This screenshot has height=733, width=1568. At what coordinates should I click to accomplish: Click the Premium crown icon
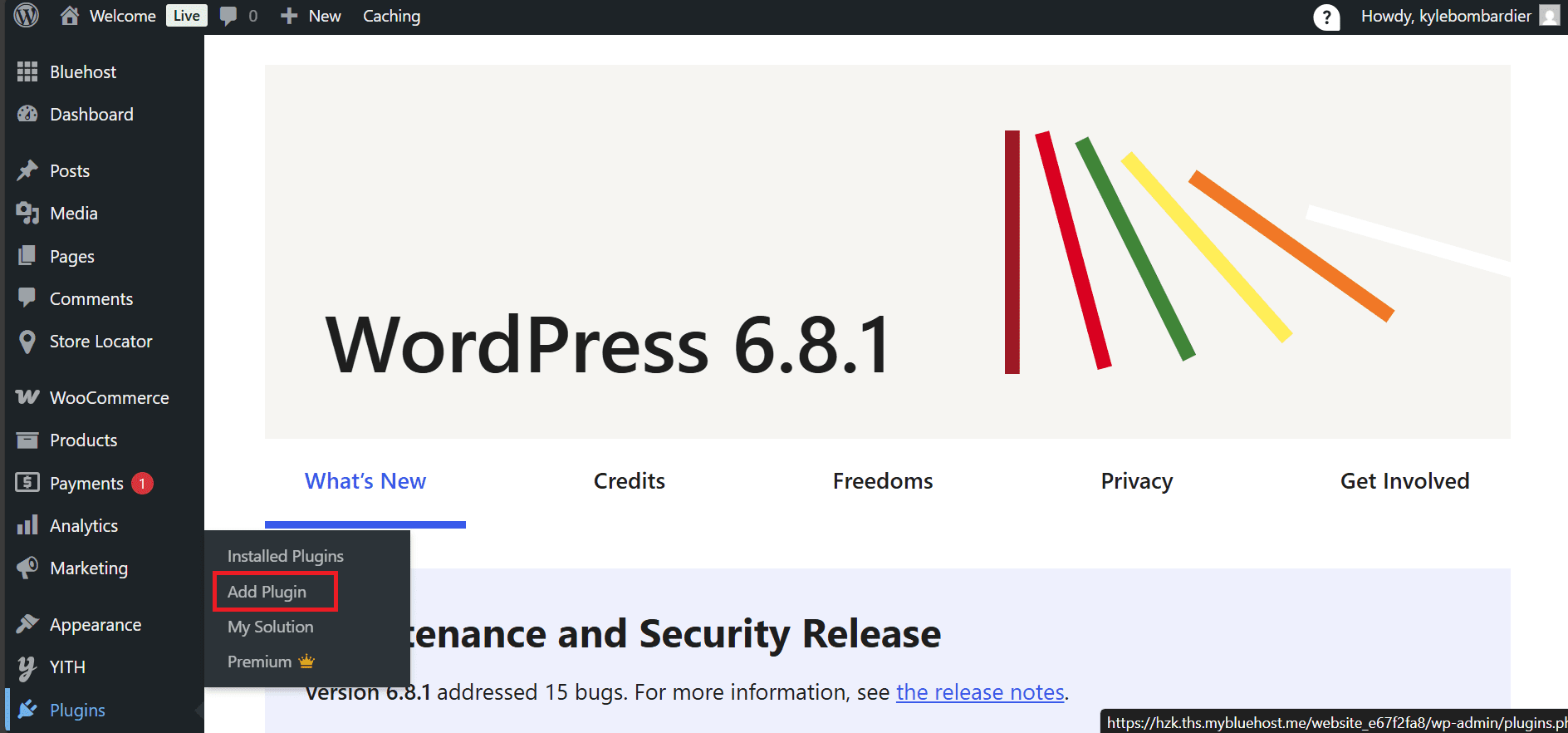click(x=306, y=661)
